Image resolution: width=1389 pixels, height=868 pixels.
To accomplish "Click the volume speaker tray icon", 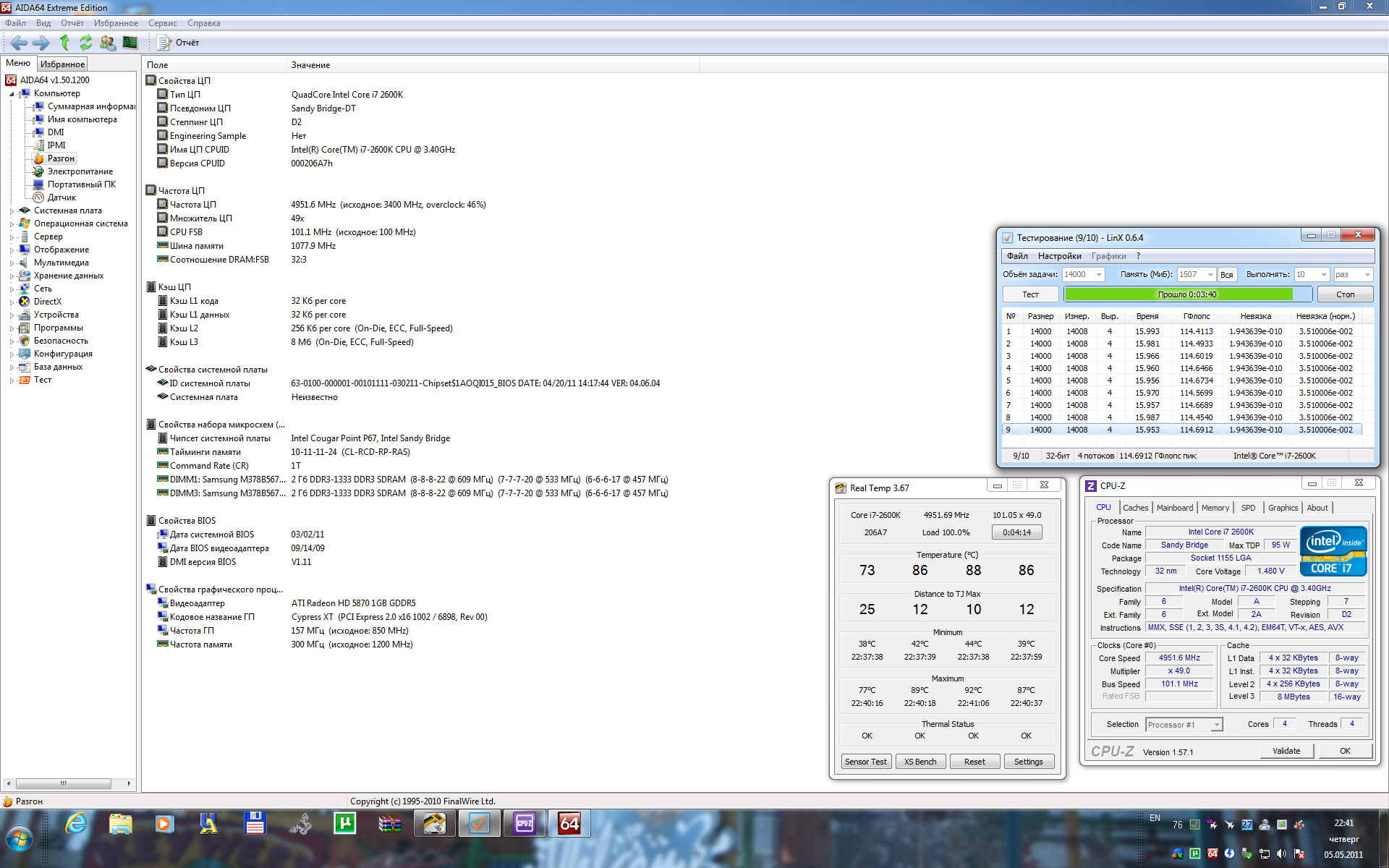I will point(1281,854).
